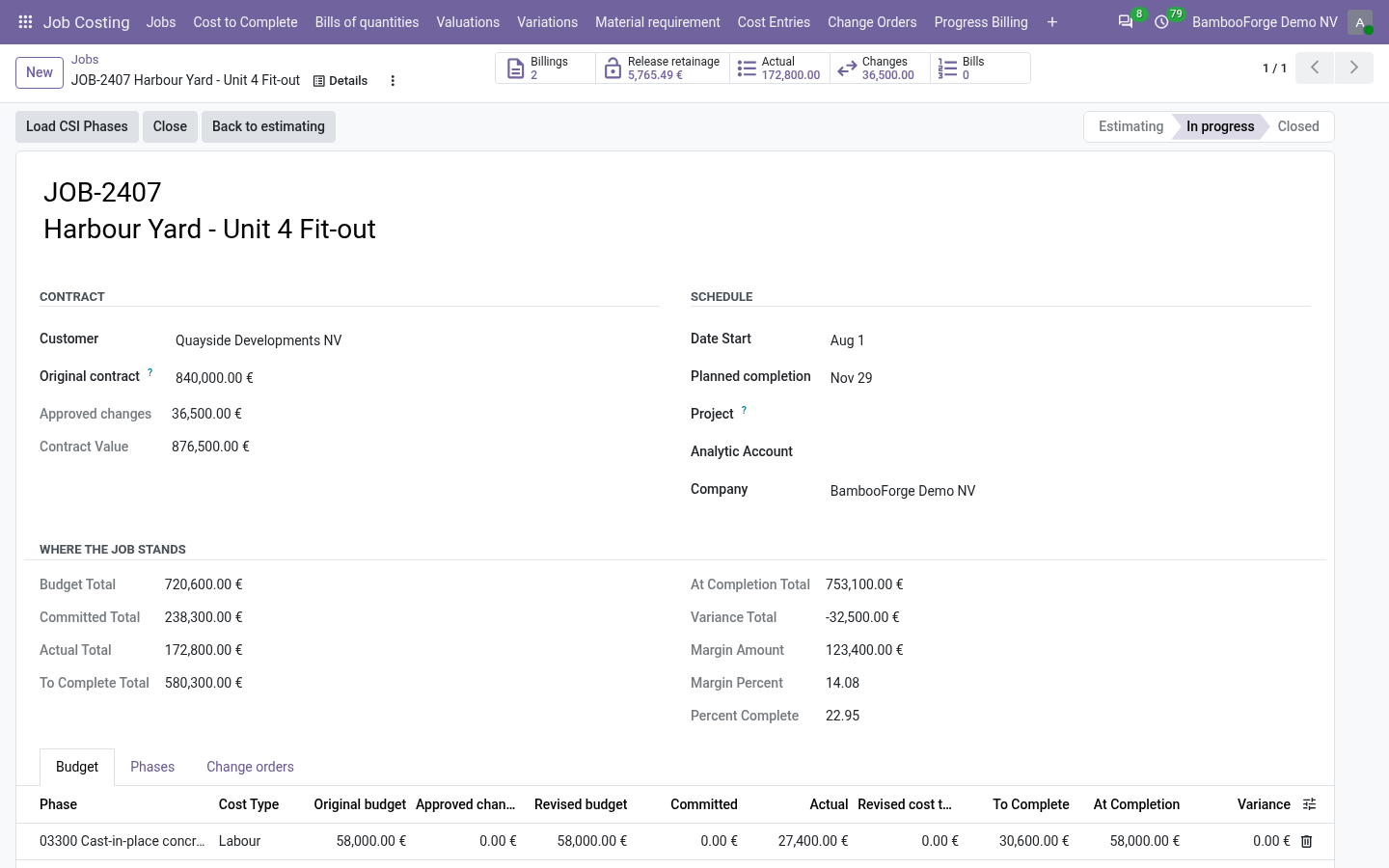Click the Date Start field

(x=1069, y=340)
